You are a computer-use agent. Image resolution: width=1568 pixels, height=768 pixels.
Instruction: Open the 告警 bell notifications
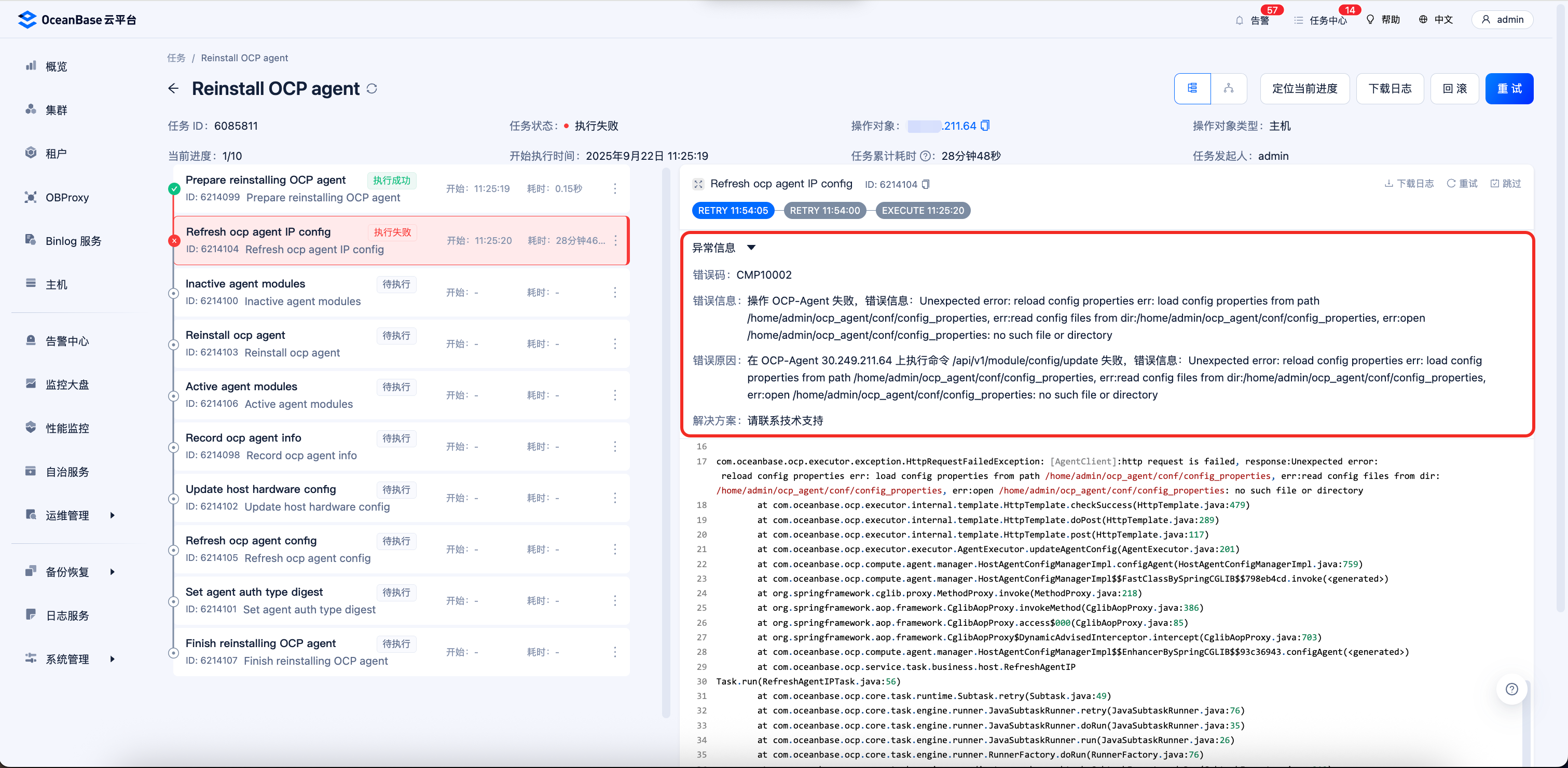(x=1253, y=20)
